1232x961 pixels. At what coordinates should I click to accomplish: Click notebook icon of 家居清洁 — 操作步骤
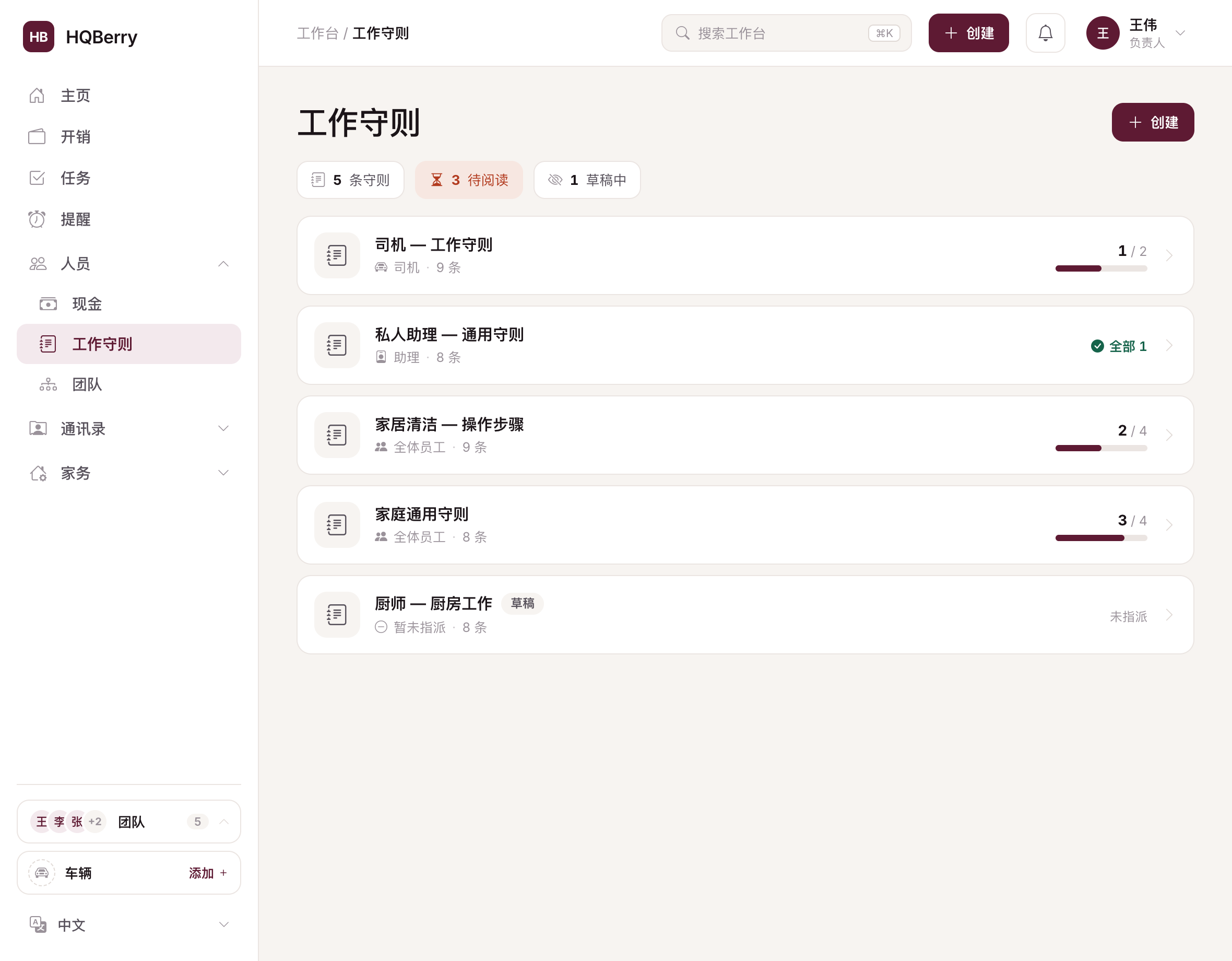pyautogui.click(x=337, y=435)
